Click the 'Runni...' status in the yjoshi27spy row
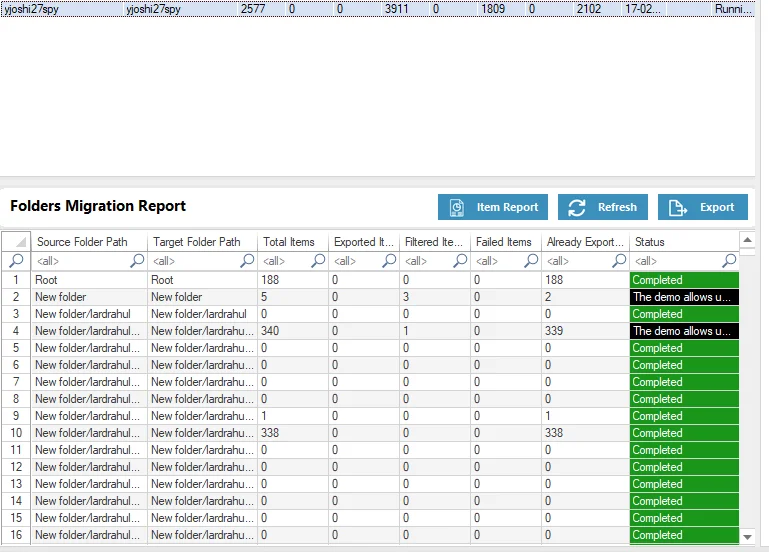Image resolution: width=769 pixels, height=552 pixels. point(733,9)
